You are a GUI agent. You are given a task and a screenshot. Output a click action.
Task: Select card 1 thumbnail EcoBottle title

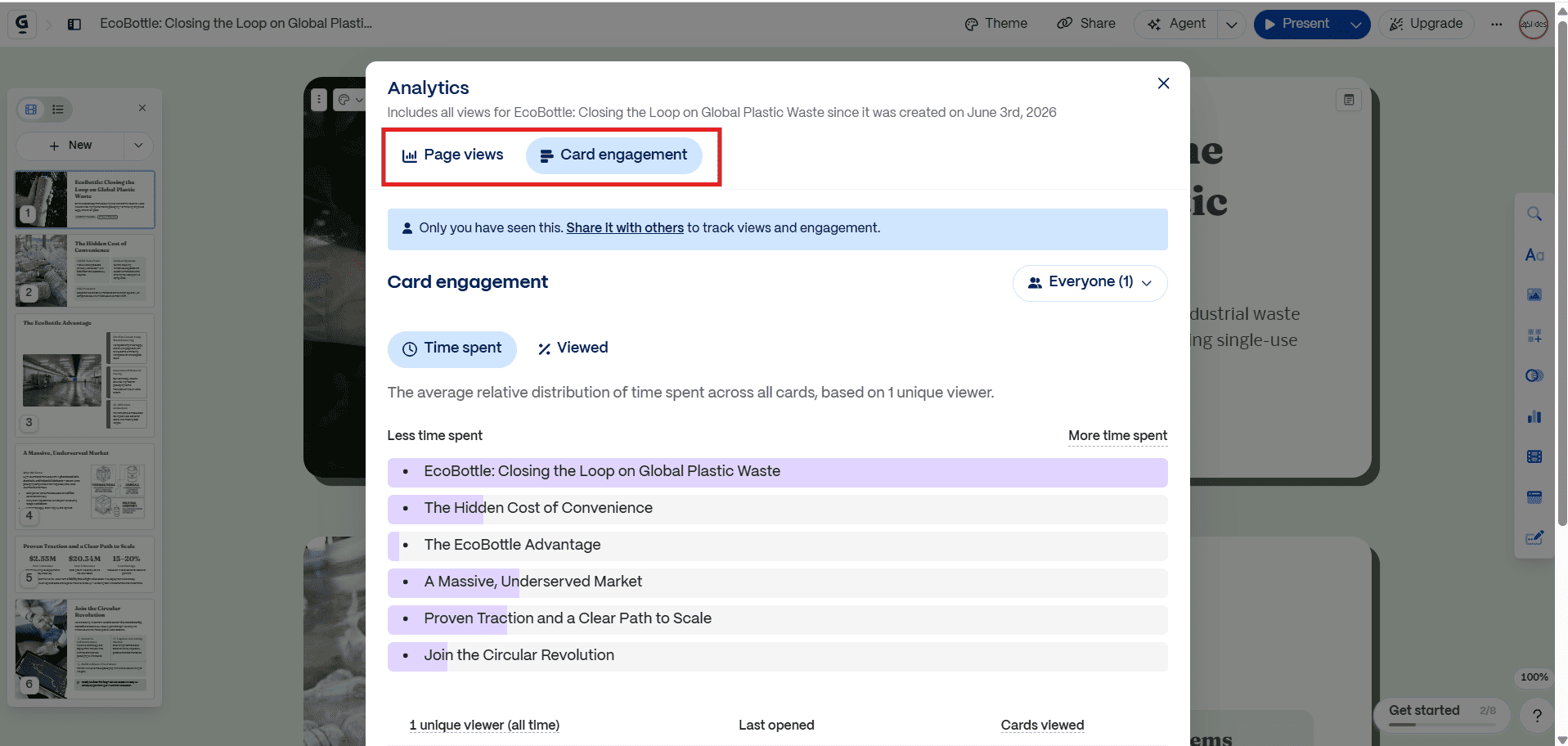pyautogui.click(x=84, y=199)
